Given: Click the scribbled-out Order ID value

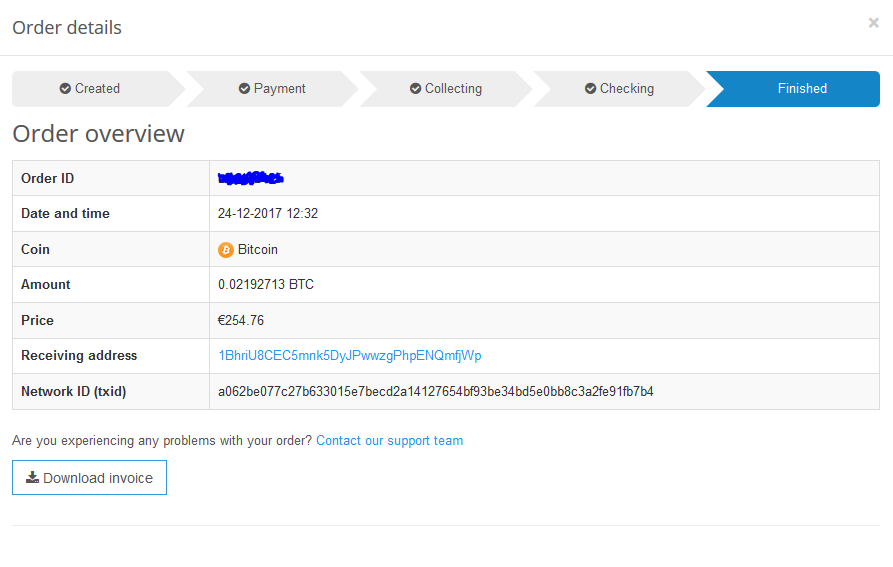Looking at the screenshot, I should click(250, 178).
